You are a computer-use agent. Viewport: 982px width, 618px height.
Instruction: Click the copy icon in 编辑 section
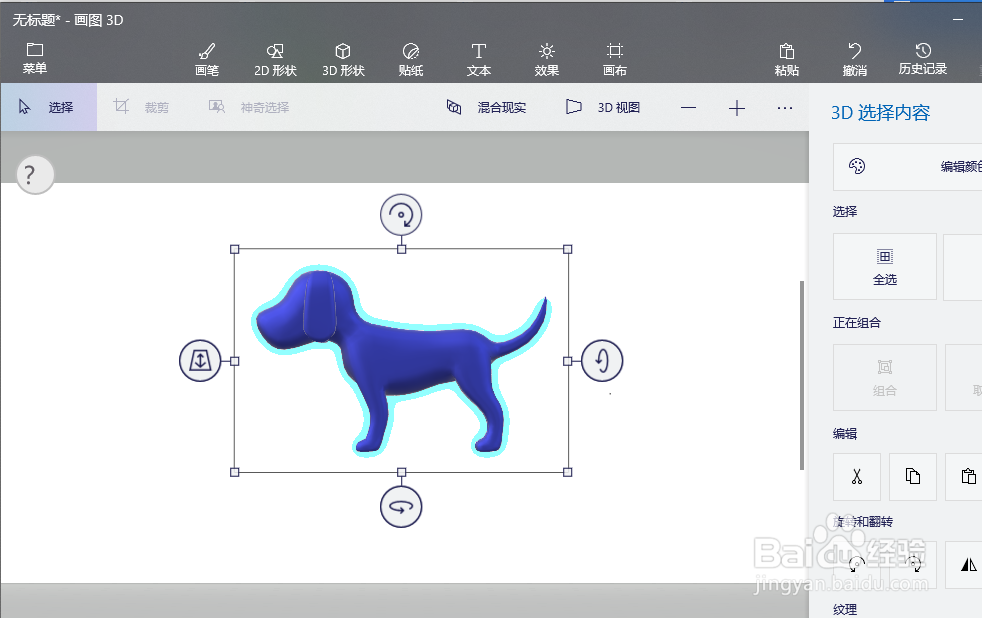[x=913, y=477]
